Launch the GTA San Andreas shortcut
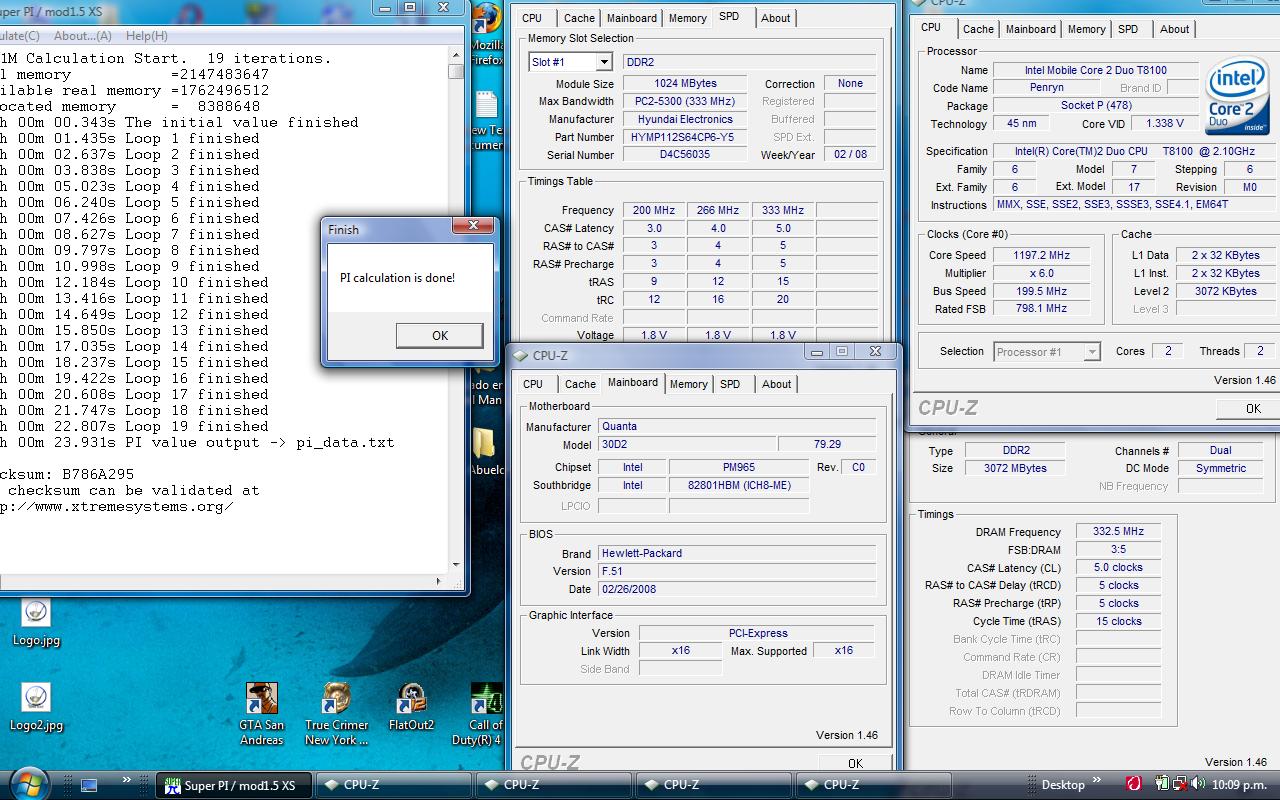This screenshot has height=800, width=1280. coord(261,714)
